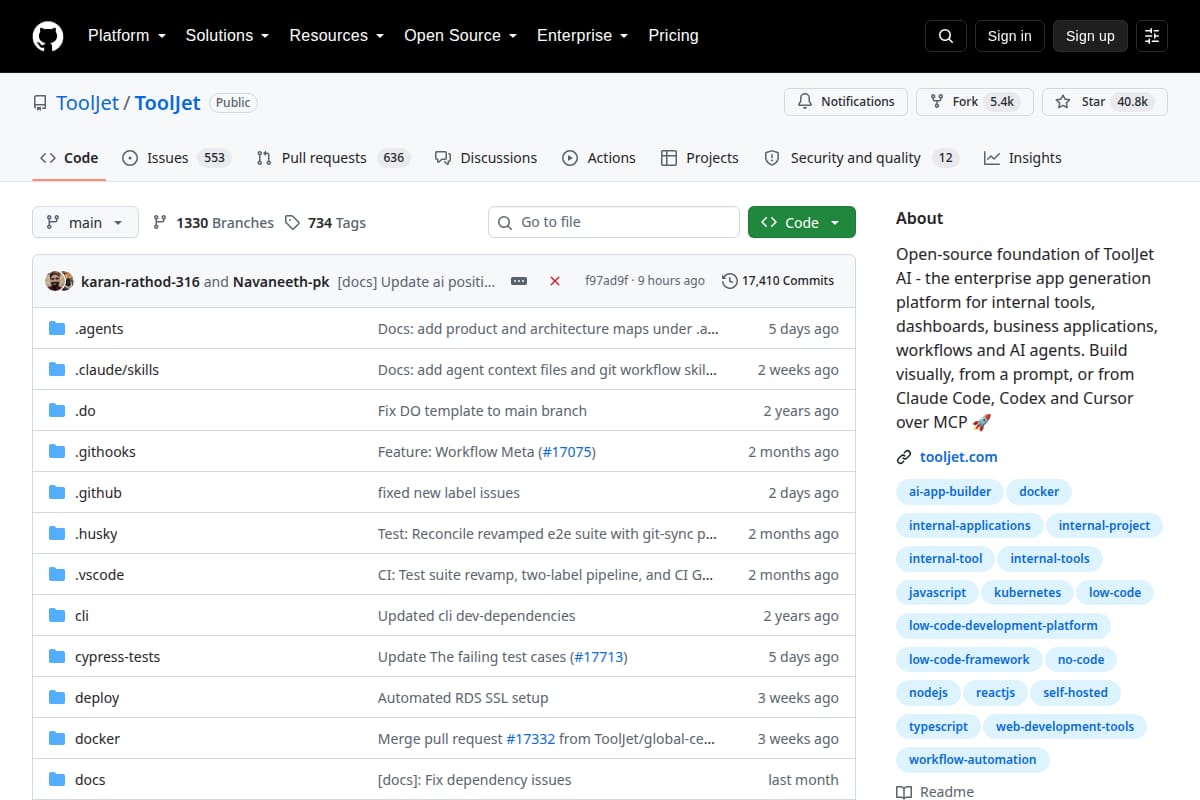This screenshot has width=1200, height=800.
Task: Open the 'Updated cli dev-dependencies' commit message
Action: (x=477, y=616)
